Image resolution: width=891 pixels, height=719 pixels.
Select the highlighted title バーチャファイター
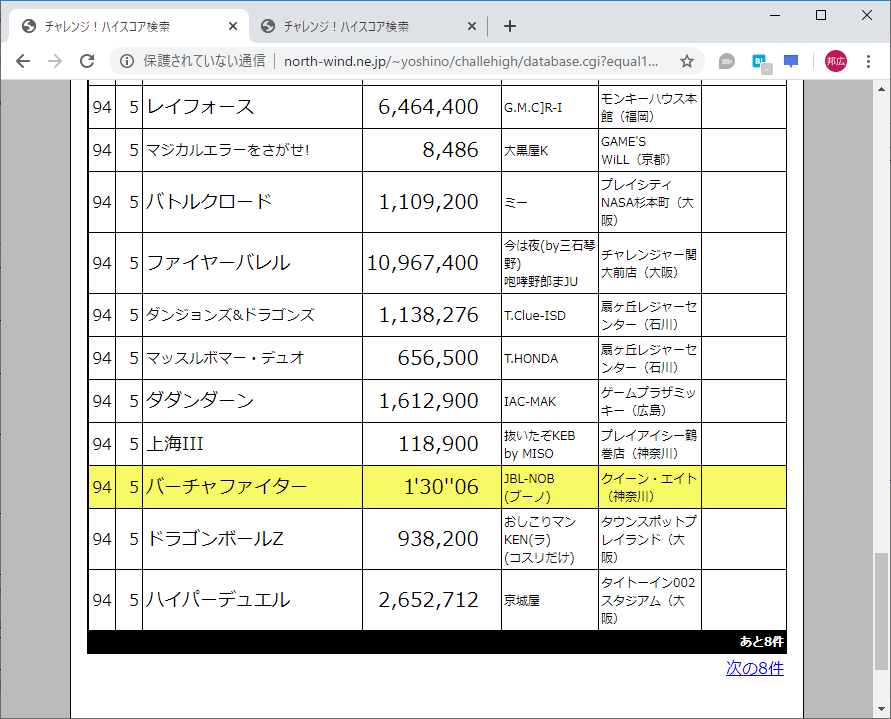pos(226,487)
